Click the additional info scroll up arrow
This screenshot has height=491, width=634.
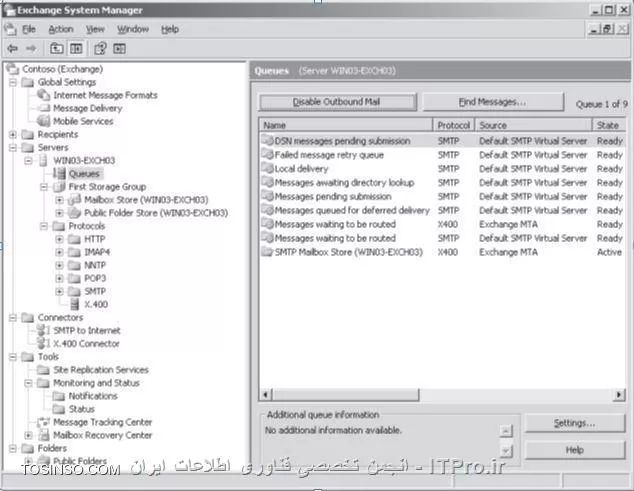(506, 430)
